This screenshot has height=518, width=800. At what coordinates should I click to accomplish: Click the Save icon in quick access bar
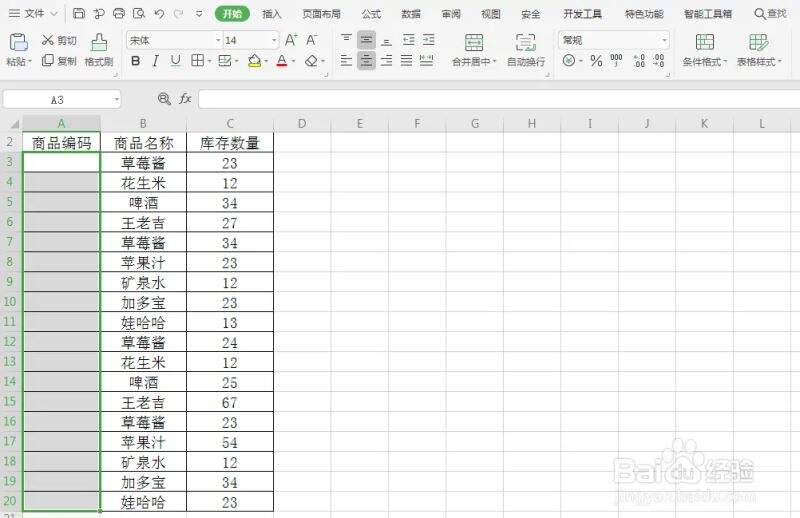click(79, 14)
